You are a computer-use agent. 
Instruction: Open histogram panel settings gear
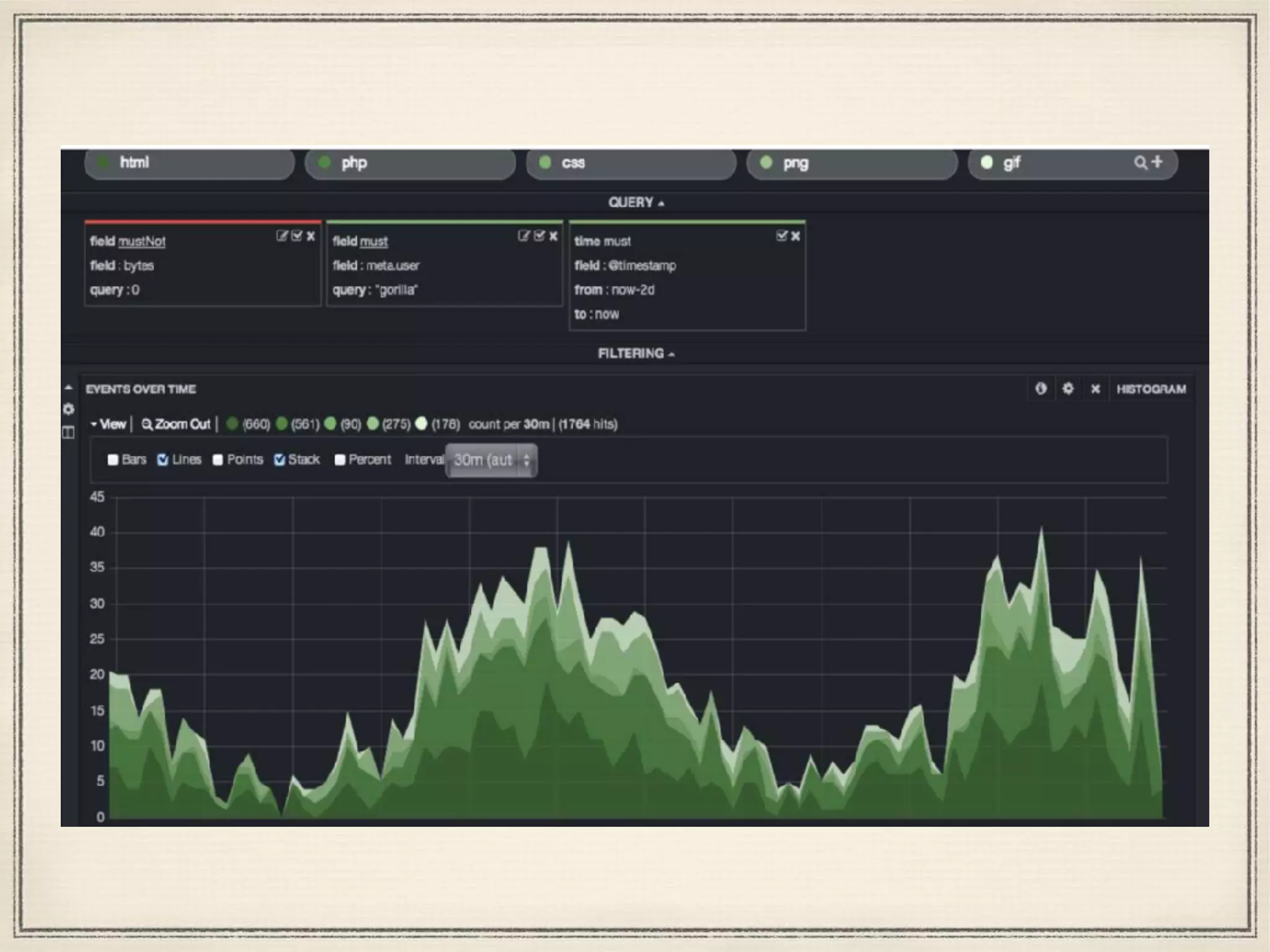[x=1068, y=389]
